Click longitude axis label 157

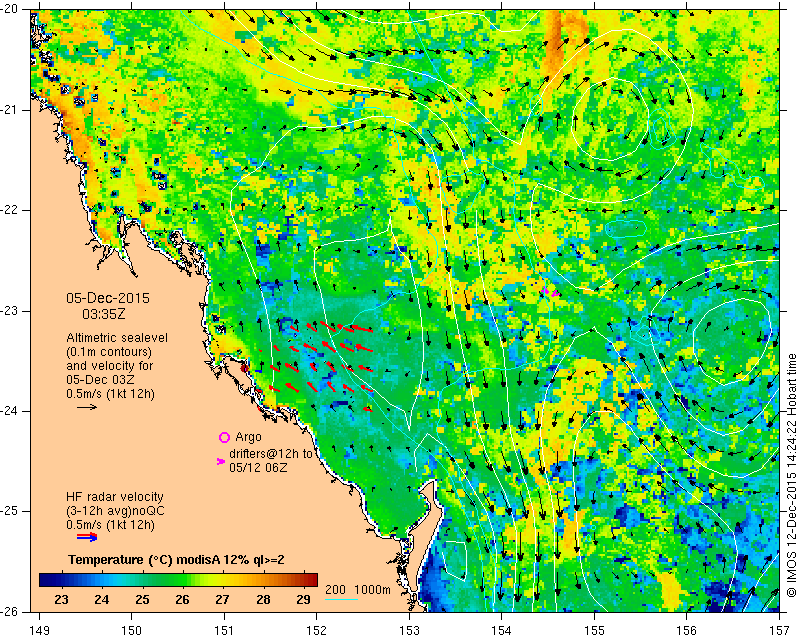779,630
